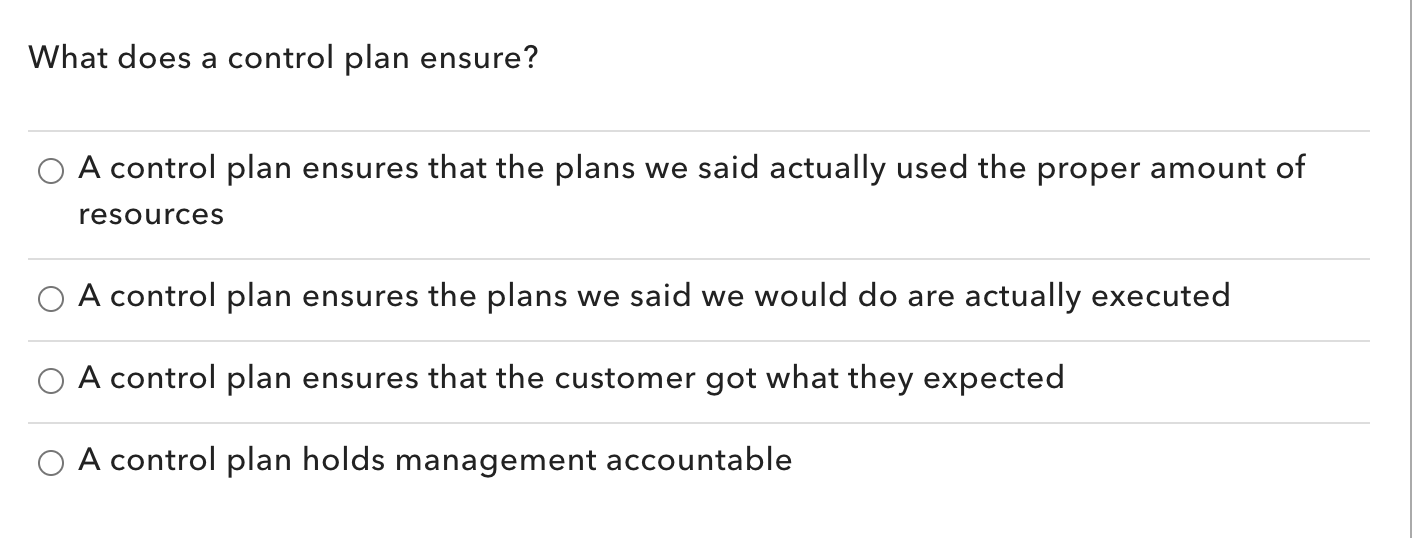Click the answer text ending with 'actually executed'
The image size is (1418, 538).
[x=654, y=297]
